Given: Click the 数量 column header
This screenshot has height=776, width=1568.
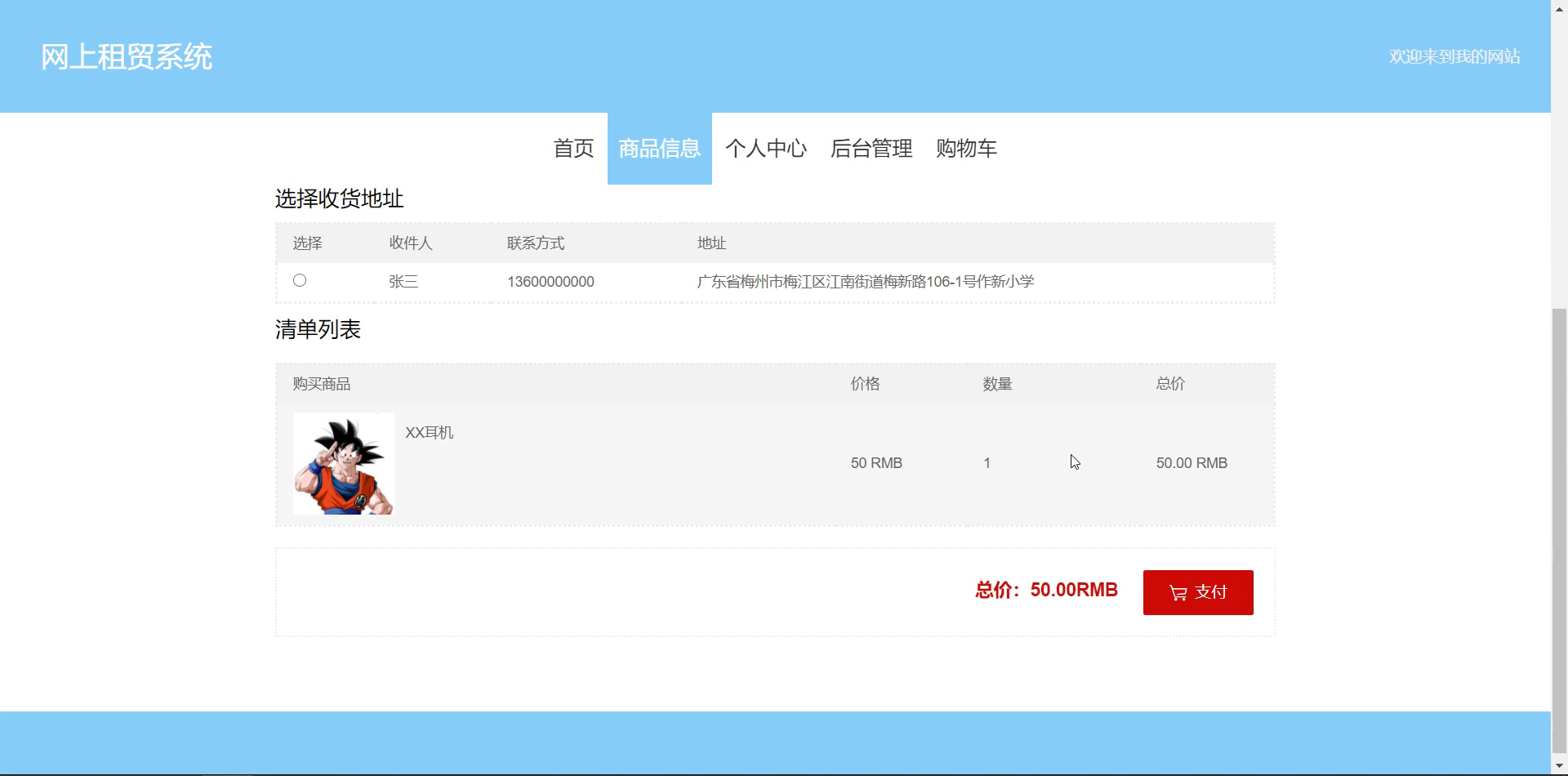Looking at the screenshot, I should click(x=997, y=384).
